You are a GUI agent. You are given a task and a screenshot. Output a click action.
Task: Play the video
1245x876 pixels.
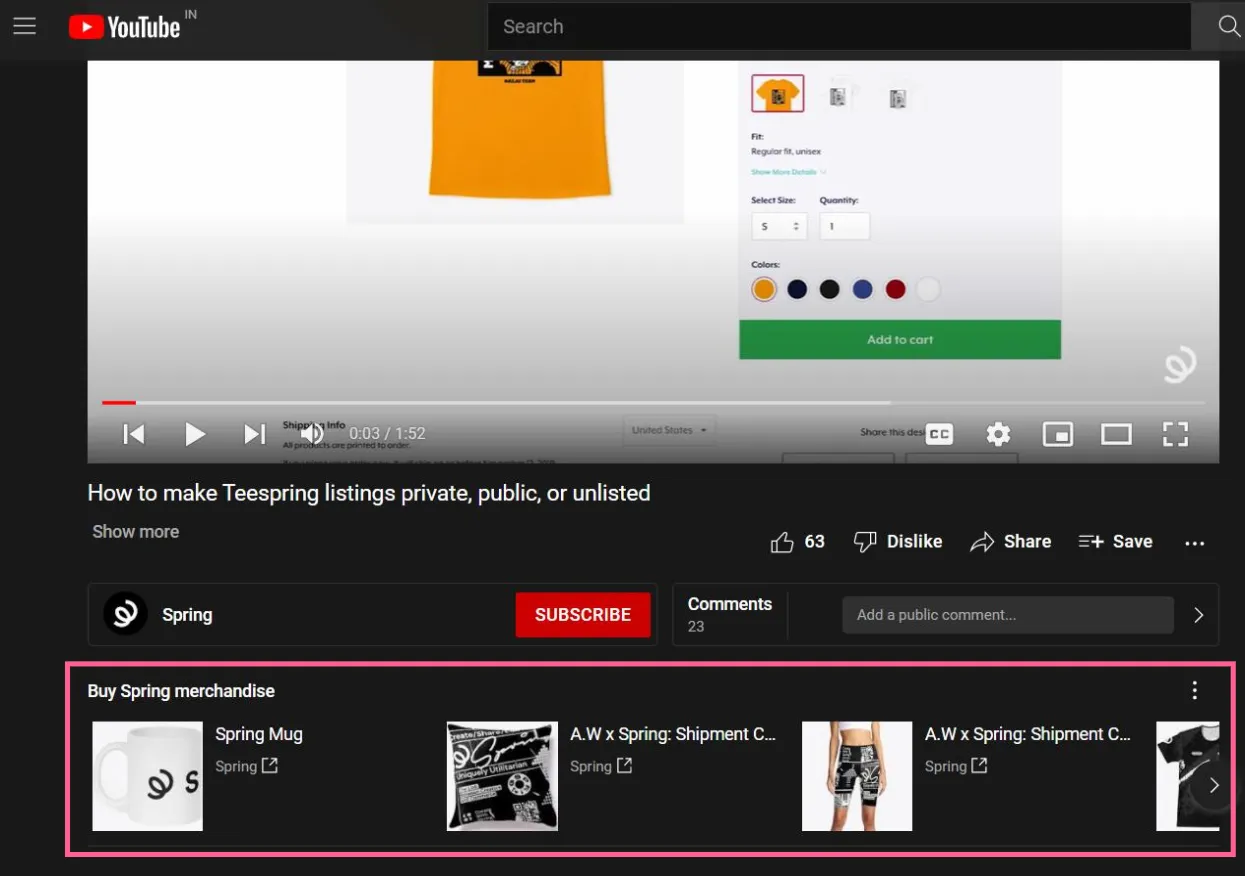[x=195, y=434]
